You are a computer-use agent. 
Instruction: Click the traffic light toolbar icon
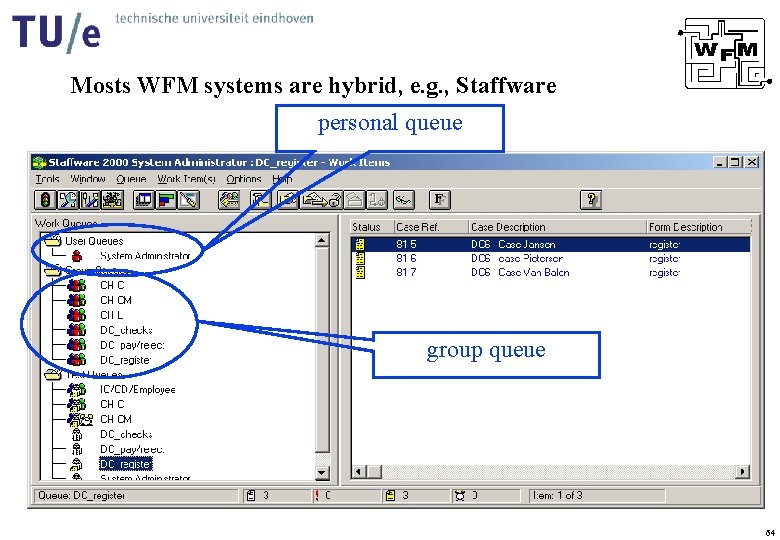(45, 200)
